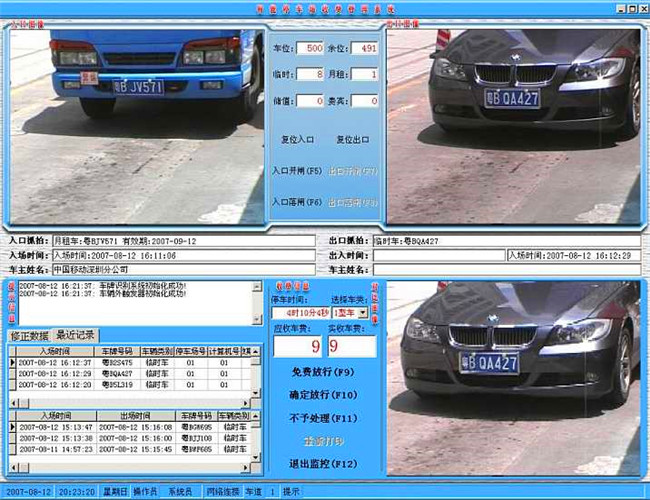Image resolution: width=650 pixels, height=500 pixels.
Task: Click 计算机号 column header
Action: pyautogui.click(x=224, y=352)
